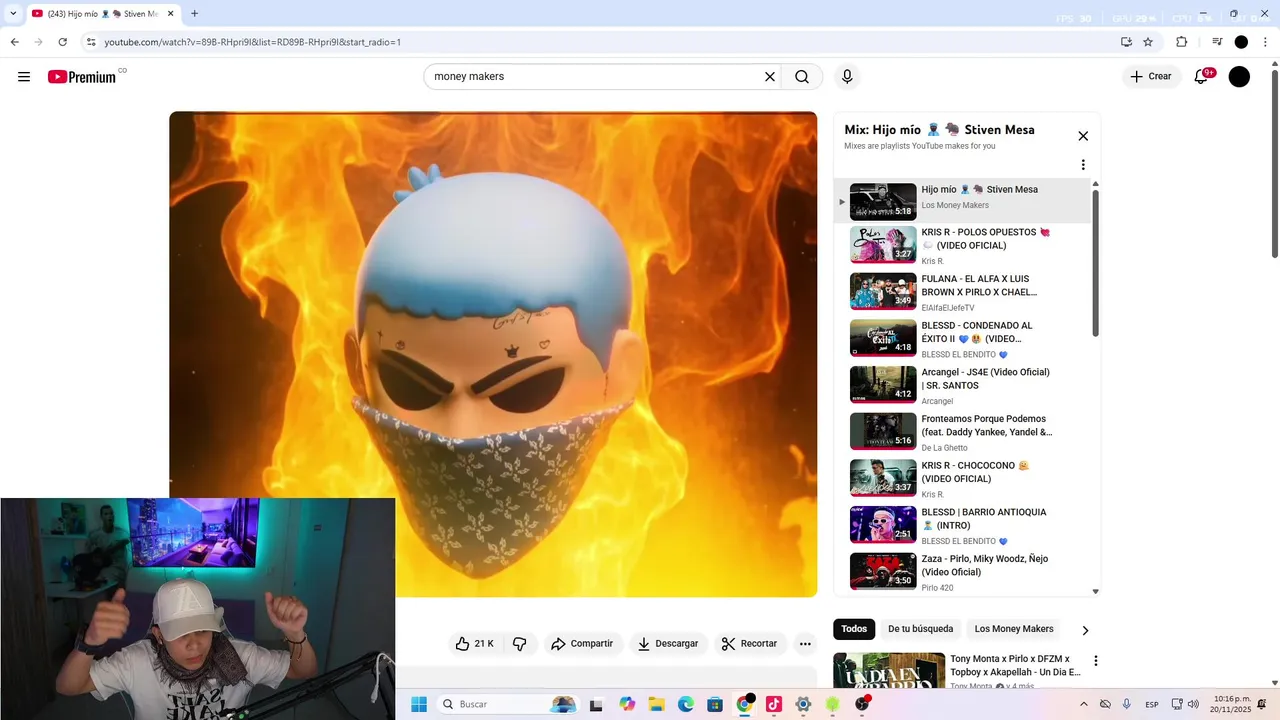Open Chrome profile avatar

pyautogui.click(x=1241, y=42)
